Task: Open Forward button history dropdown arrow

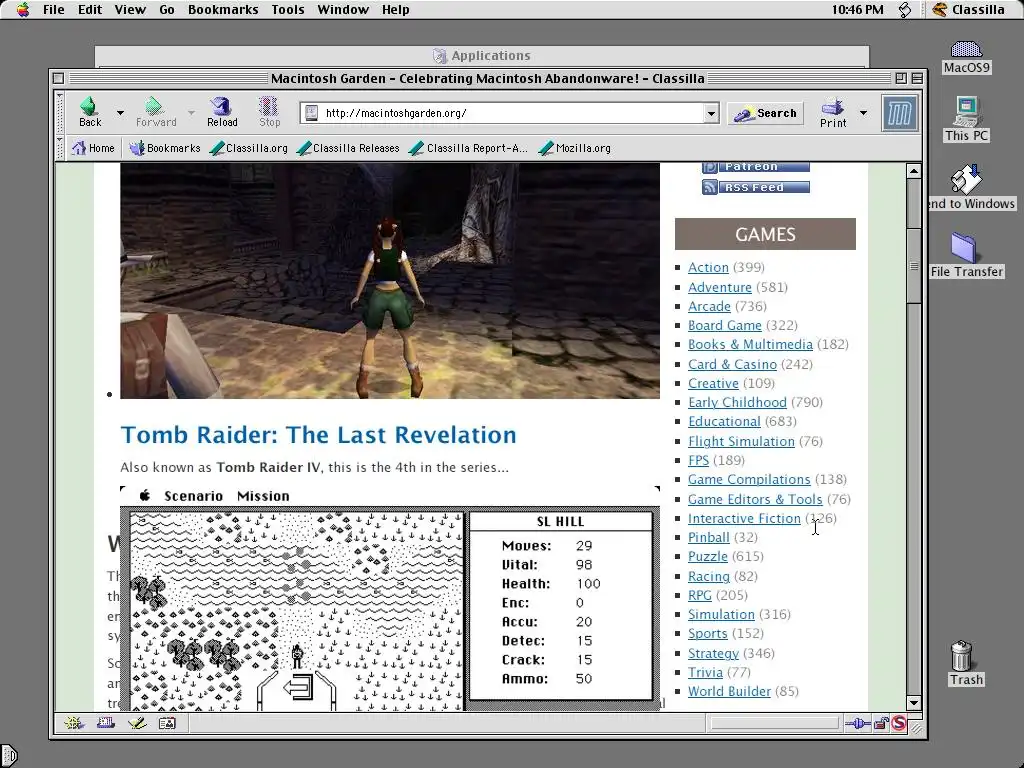Action: tap(191, 113)
